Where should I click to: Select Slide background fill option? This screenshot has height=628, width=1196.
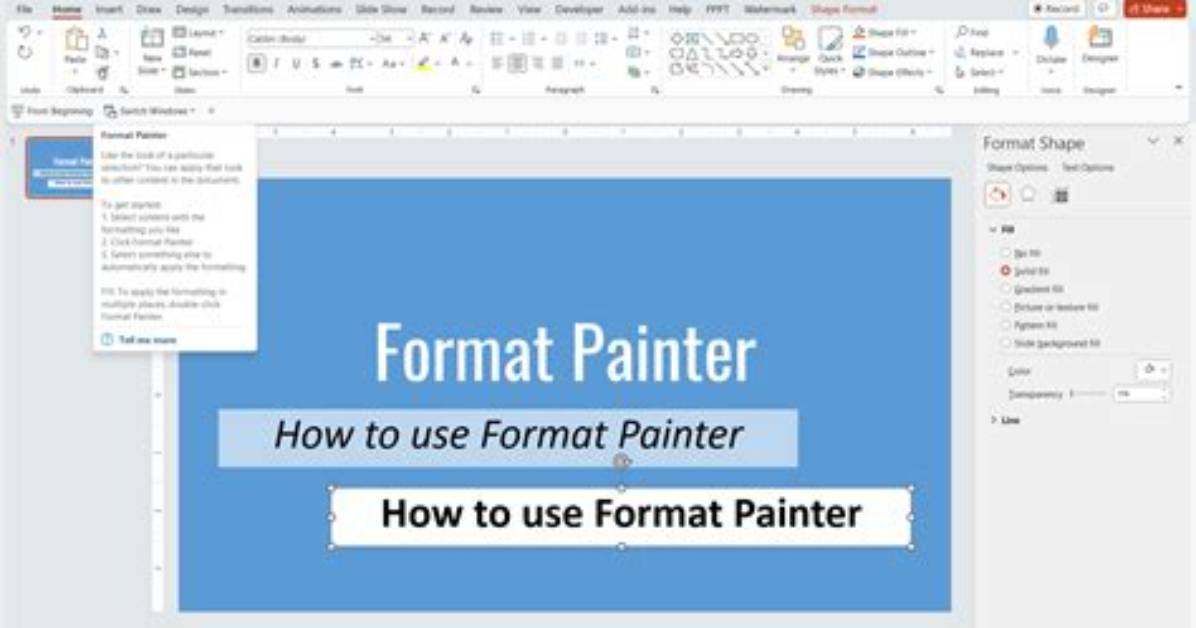point(1050,343)
